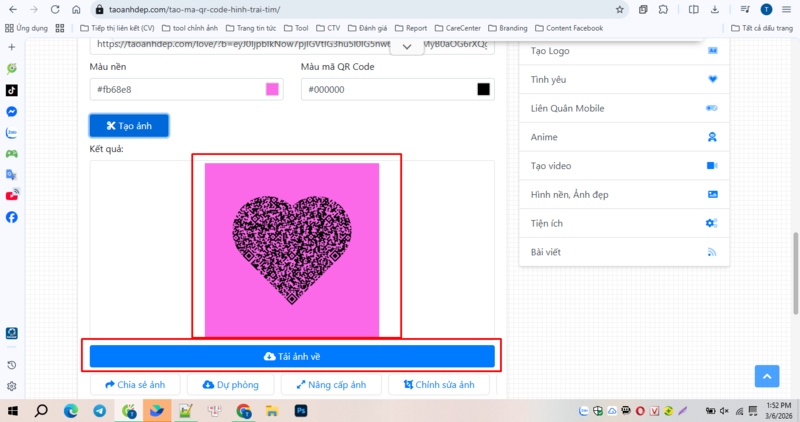Open TikTok in the sidebar

click(x=12, y=90)
